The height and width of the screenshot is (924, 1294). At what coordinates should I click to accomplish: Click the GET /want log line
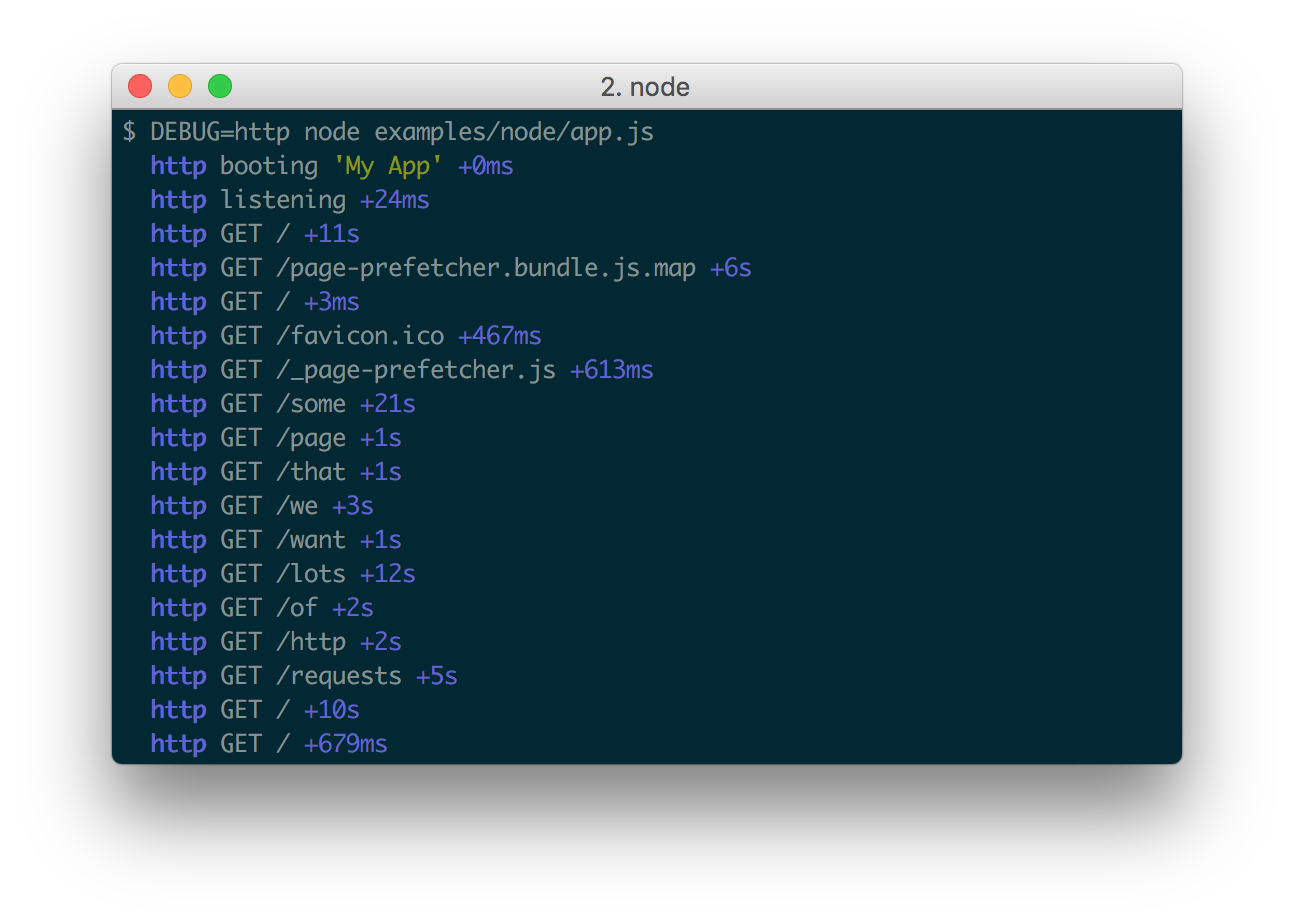pyautogui.click(x=283, y=540)
